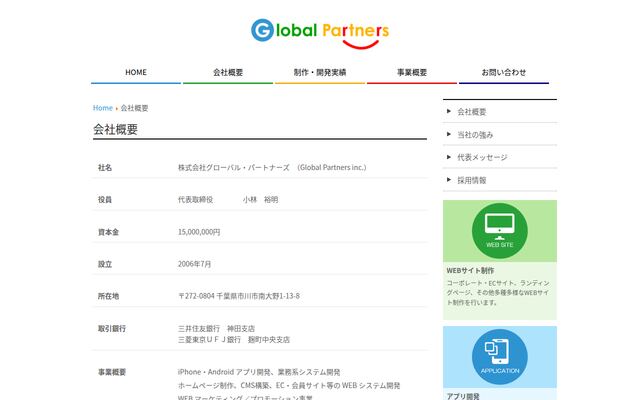Click the 15,000,000円 value
The height and width of the screenshot is (400, 640).
pos(199,232)
